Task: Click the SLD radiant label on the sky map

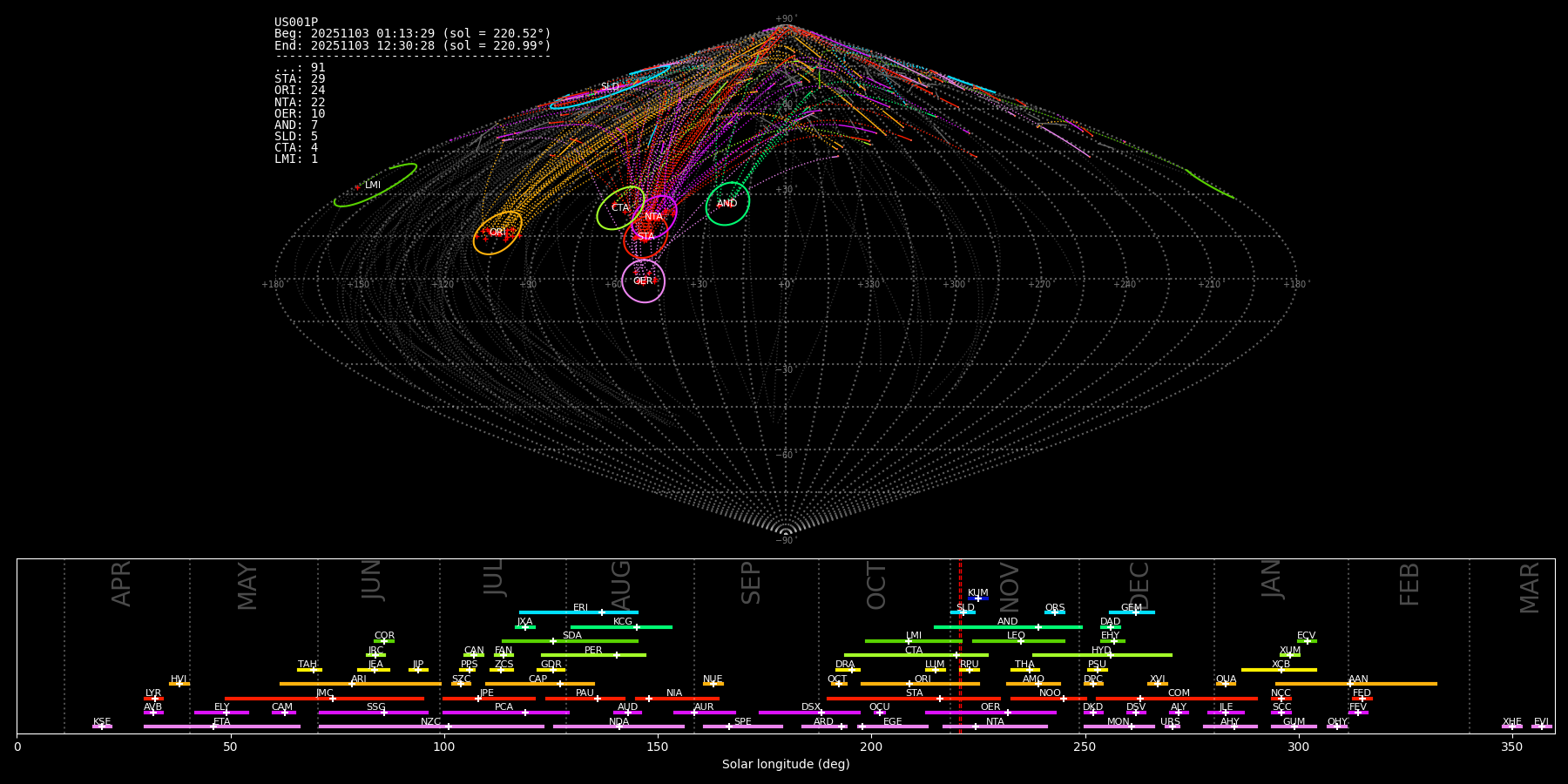Action: pos(610,87)
